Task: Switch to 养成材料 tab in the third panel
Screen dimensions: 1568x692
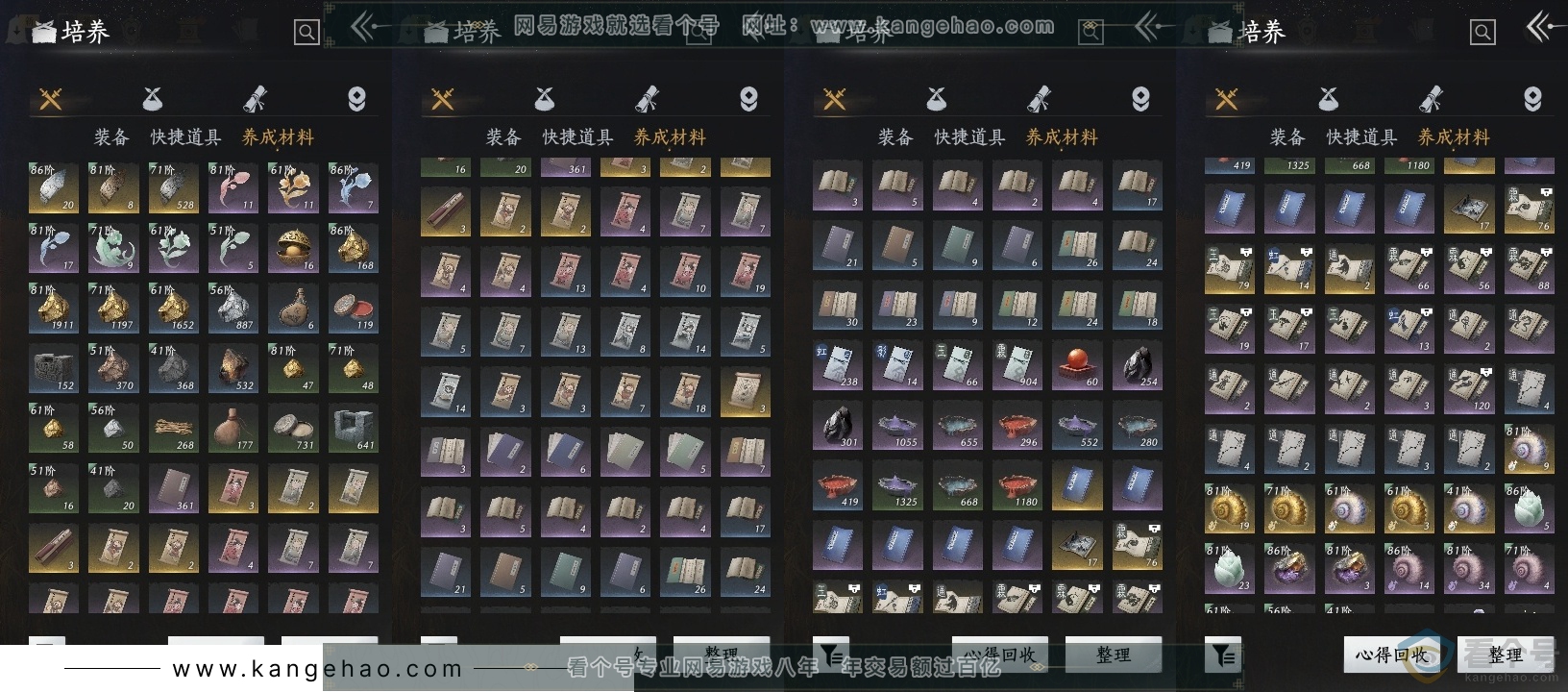Action: [1062, 137]
